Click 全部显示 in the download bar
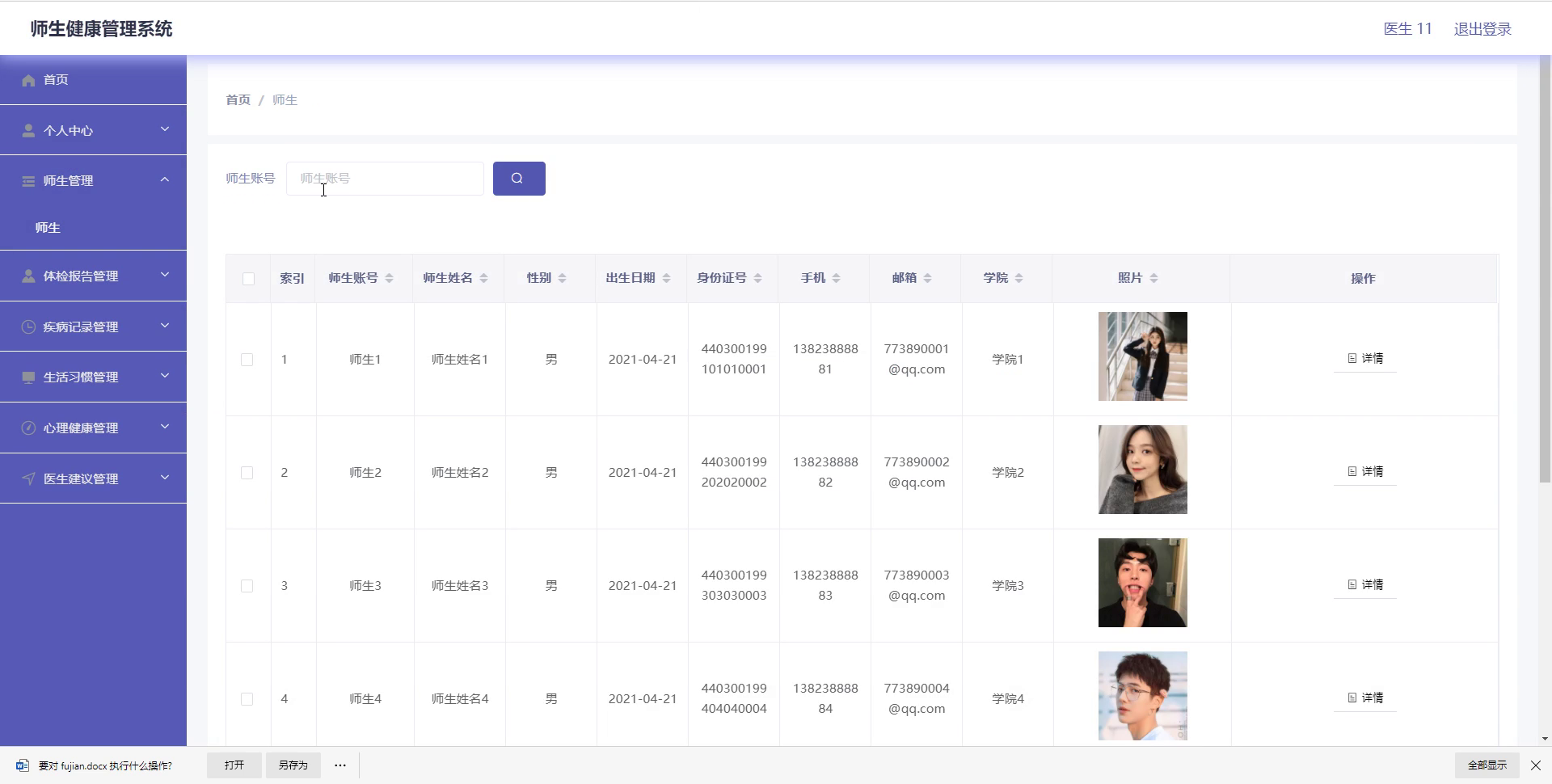This screenshot has height=784, width=1552. click(1487, 765)
